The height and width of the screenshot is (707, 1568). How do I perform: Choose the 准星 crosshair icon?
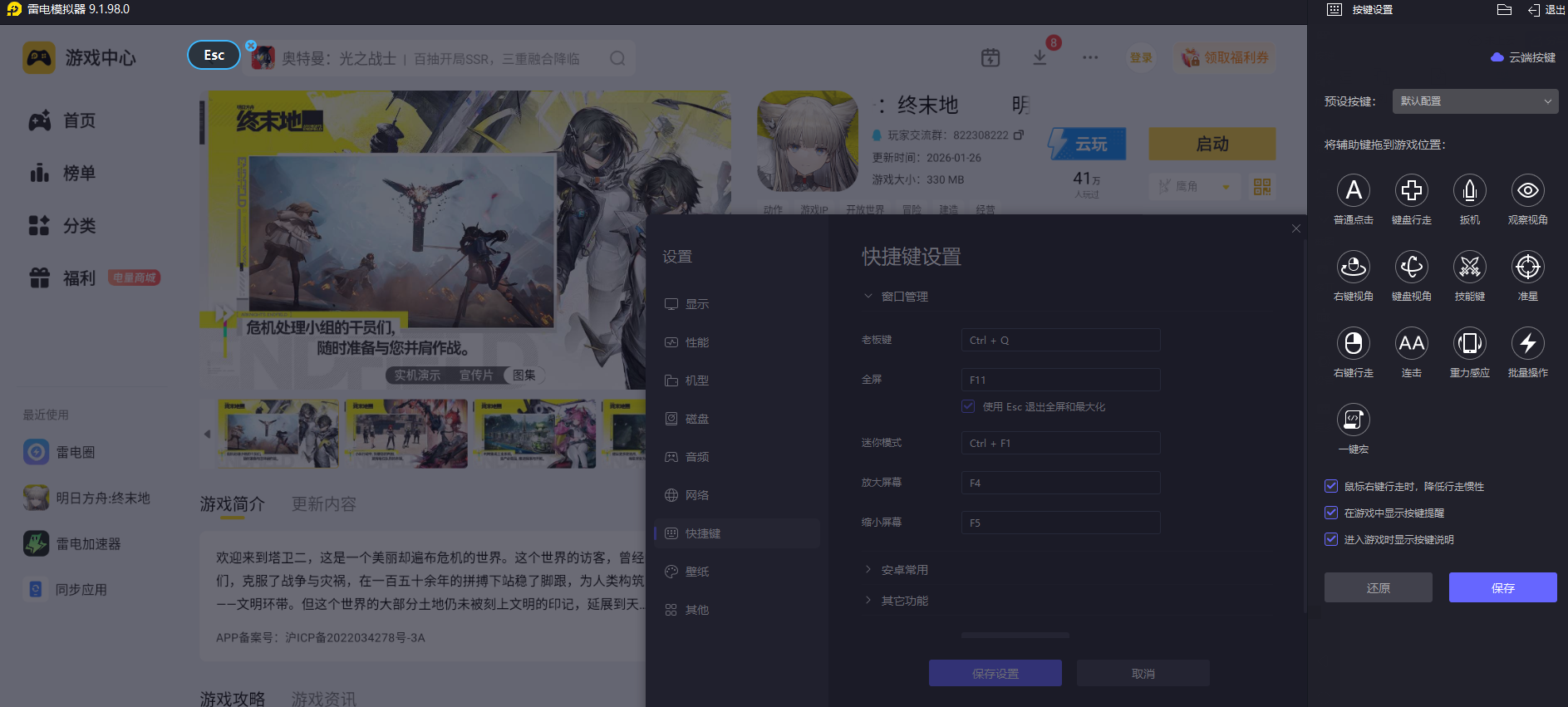coord(1528,267)
